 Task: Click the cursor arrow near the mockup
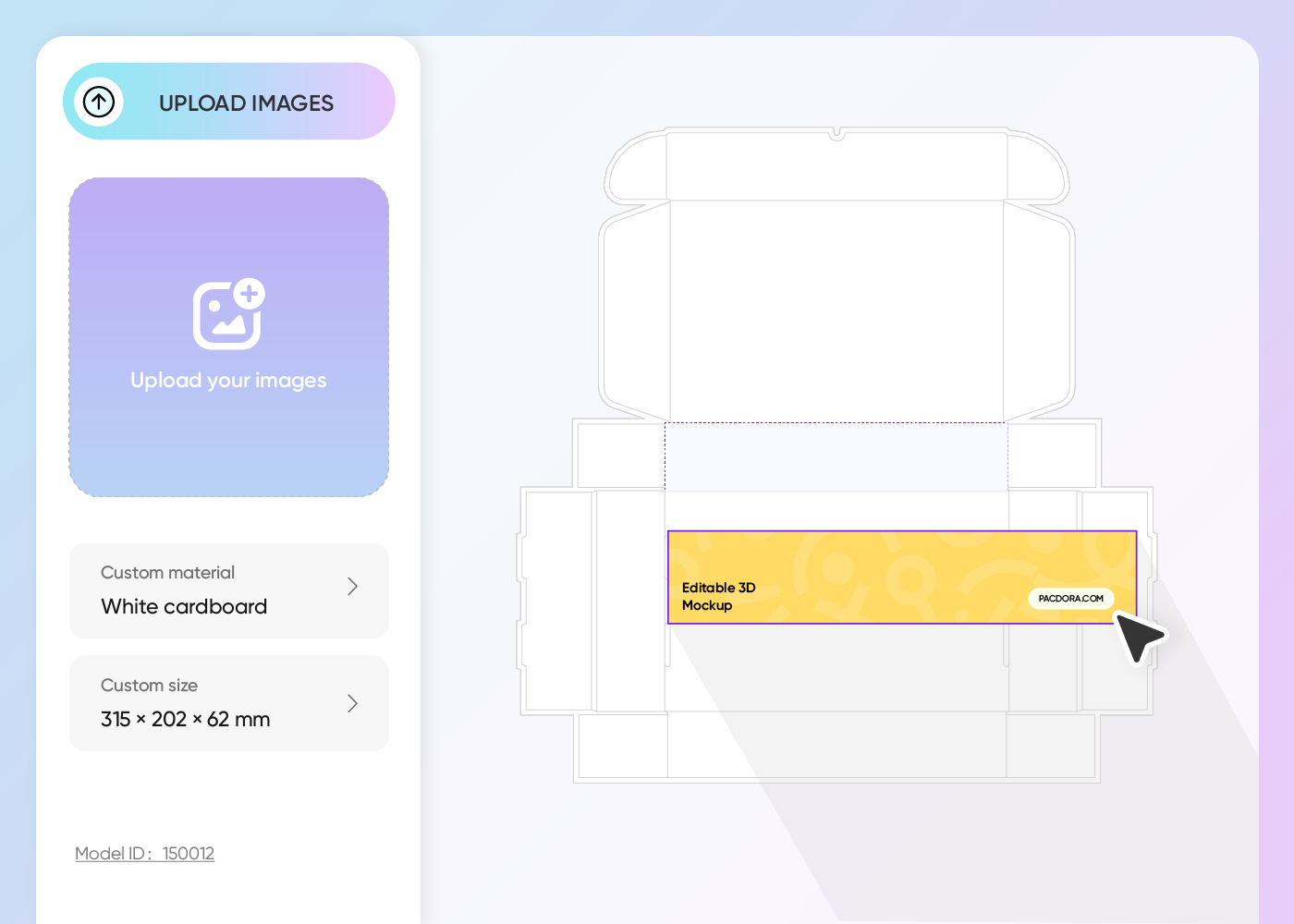pos(1139,636)
